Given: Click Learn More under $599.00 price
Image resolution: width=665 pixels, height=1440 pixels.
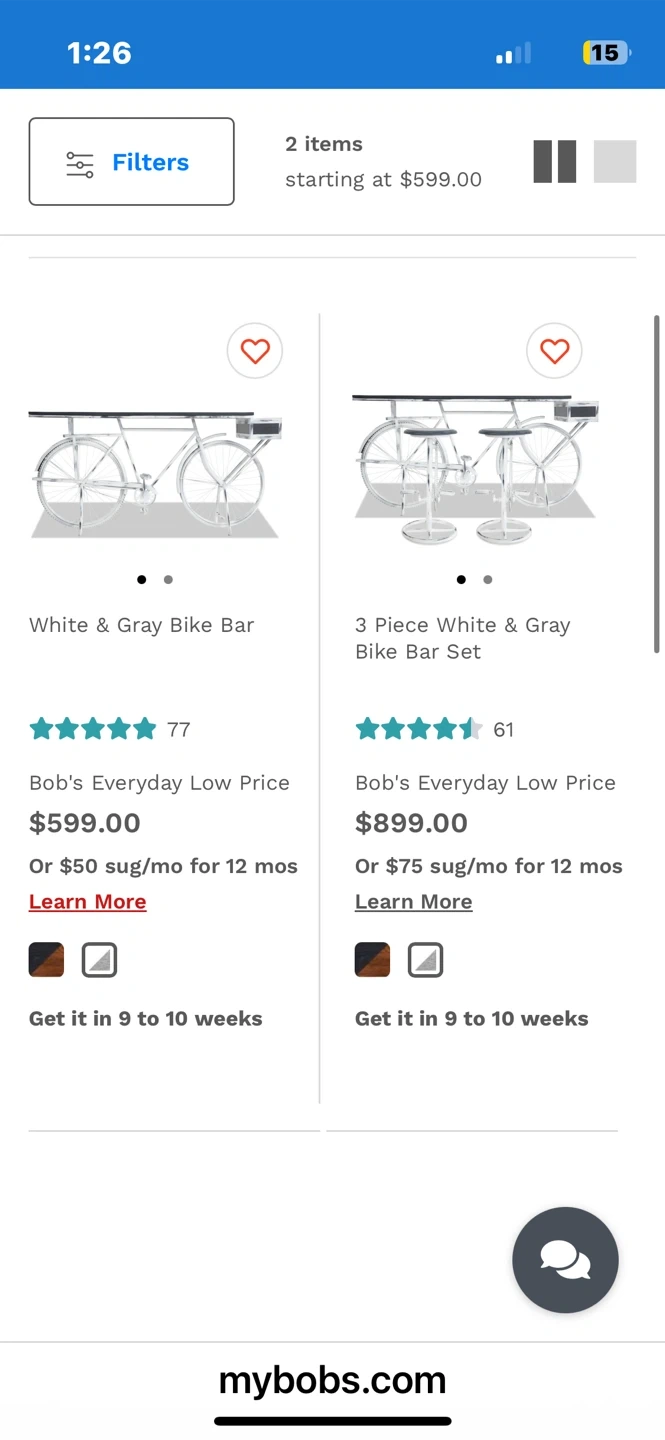Looking at the screenshot, I should 88,902.
